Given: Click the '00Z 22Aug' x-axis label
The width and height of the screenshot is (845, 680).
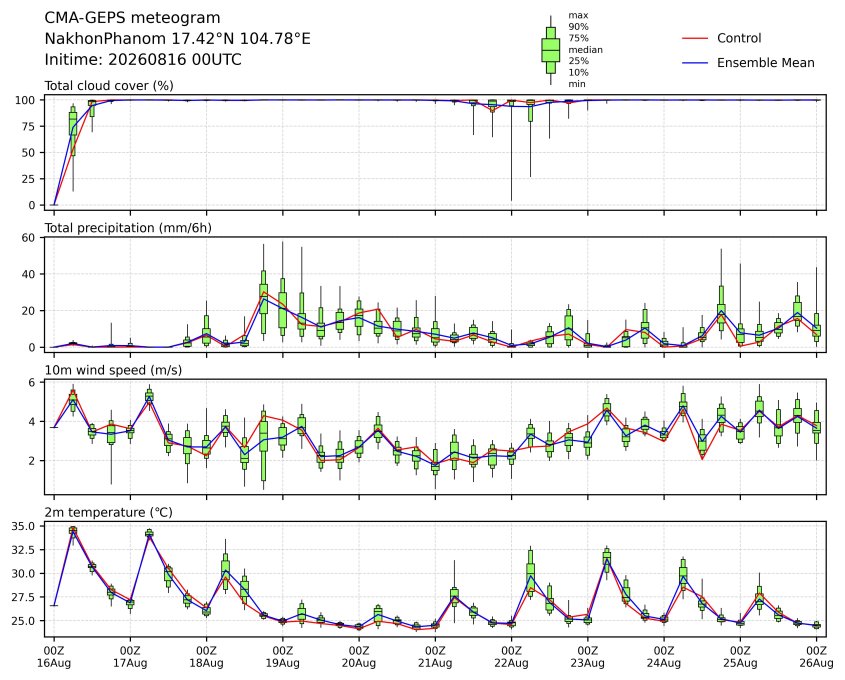Looking at the screenshot, I should coord(511,657).
